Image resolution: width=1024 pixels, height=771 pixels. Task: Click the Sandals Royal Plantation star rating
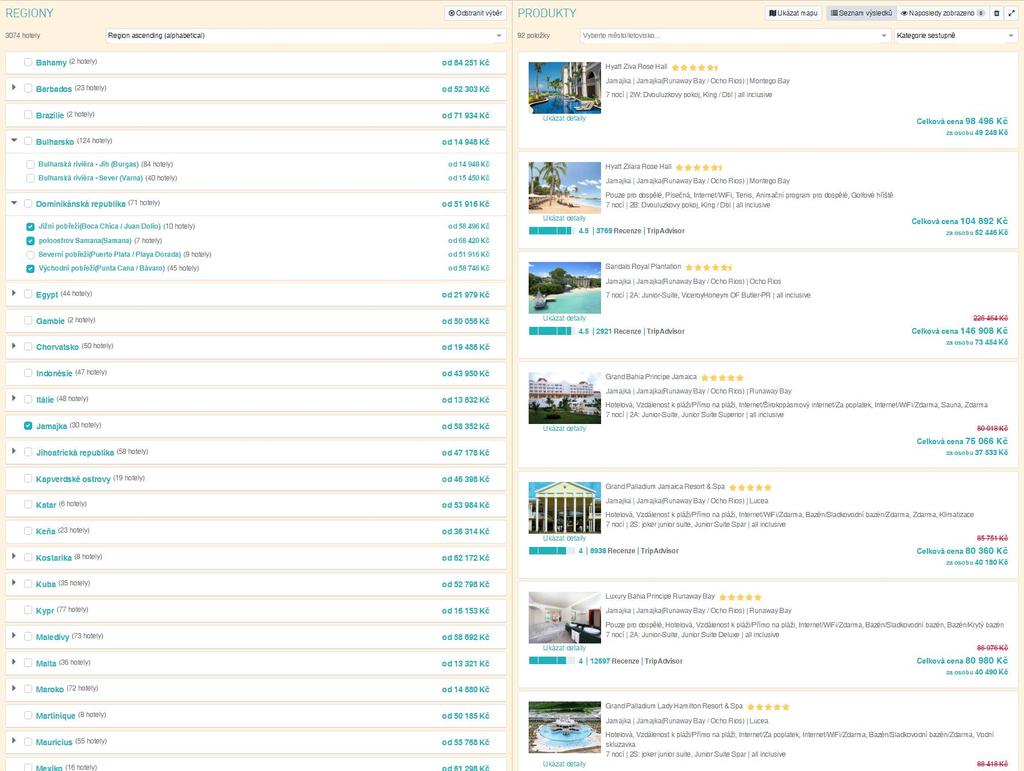709,267
